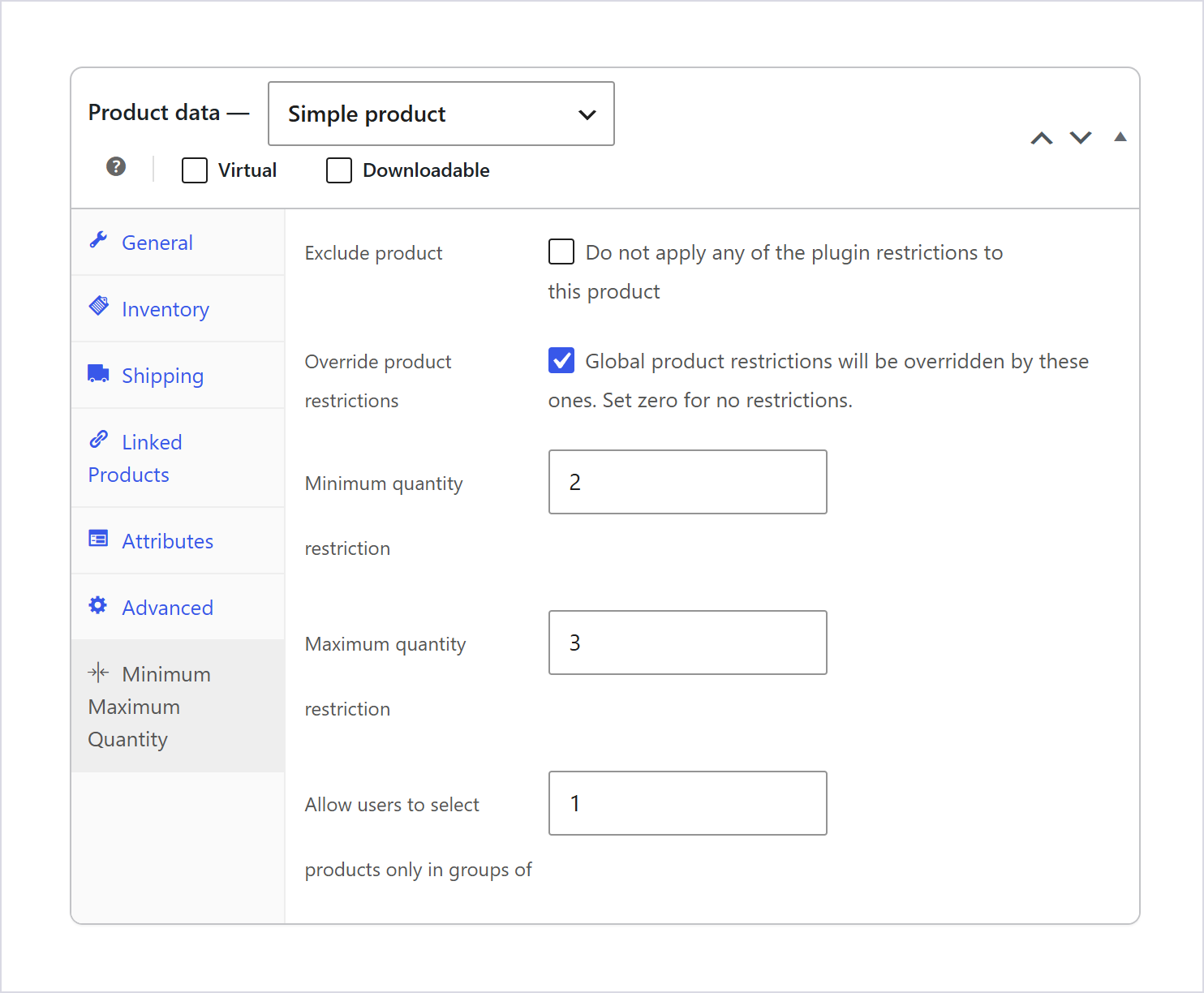Click the General wrench icon

click(x=98, y=239)
